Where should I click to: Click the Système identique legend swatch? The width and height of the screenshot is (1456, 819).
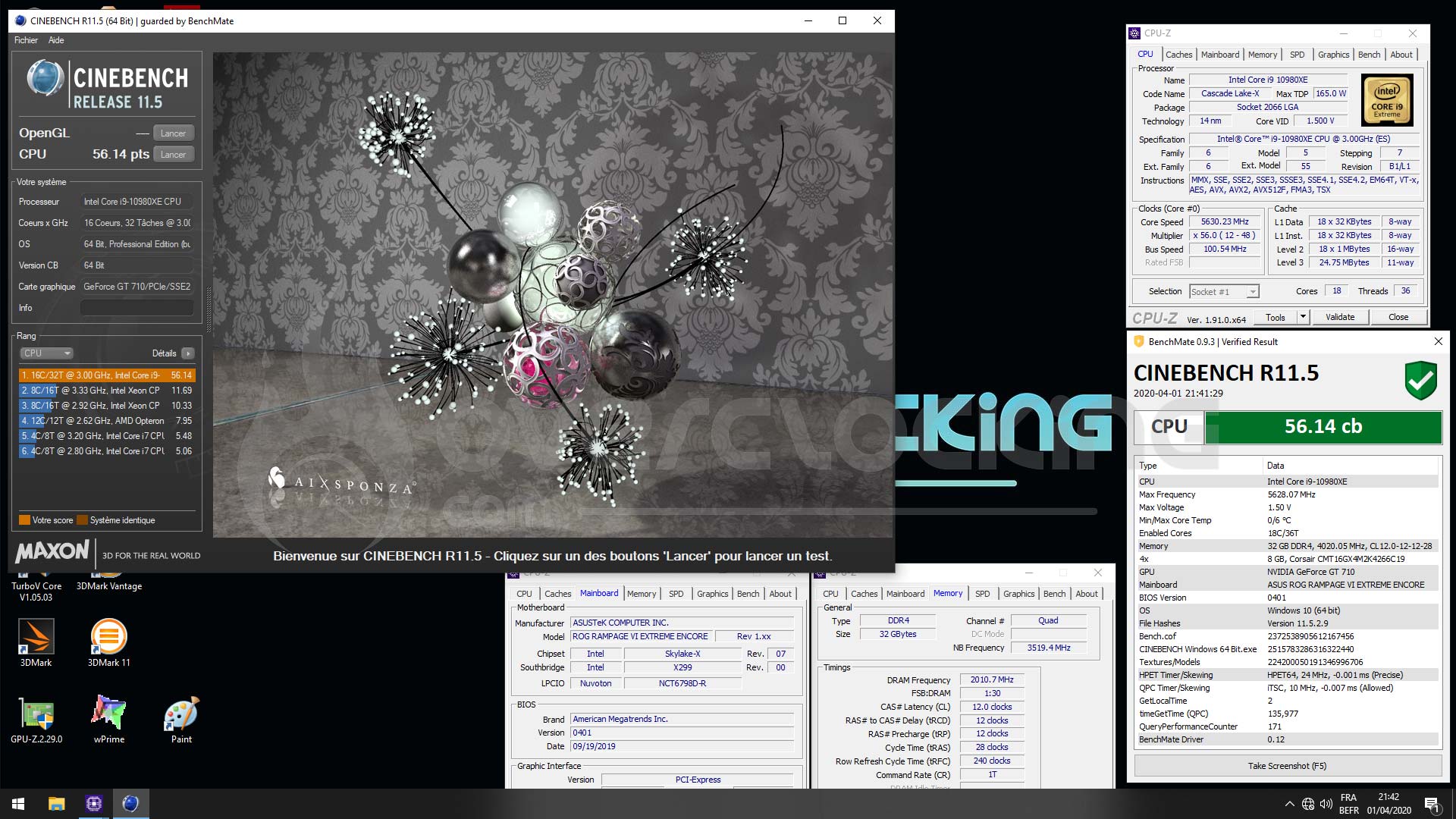click(83, 520)
